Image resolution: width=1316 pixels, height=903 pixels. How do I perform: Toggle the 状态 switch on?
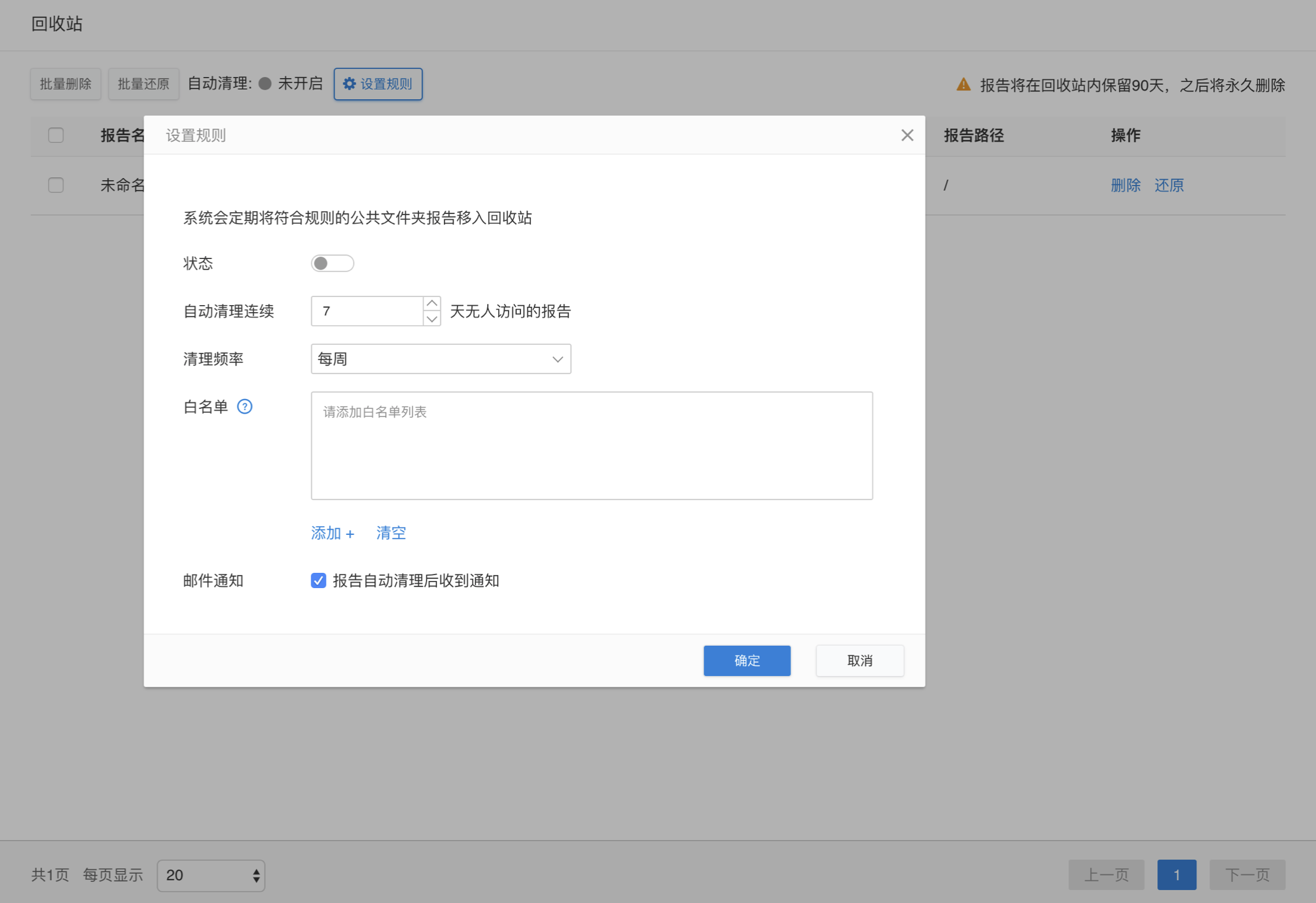tap(332, 263)
